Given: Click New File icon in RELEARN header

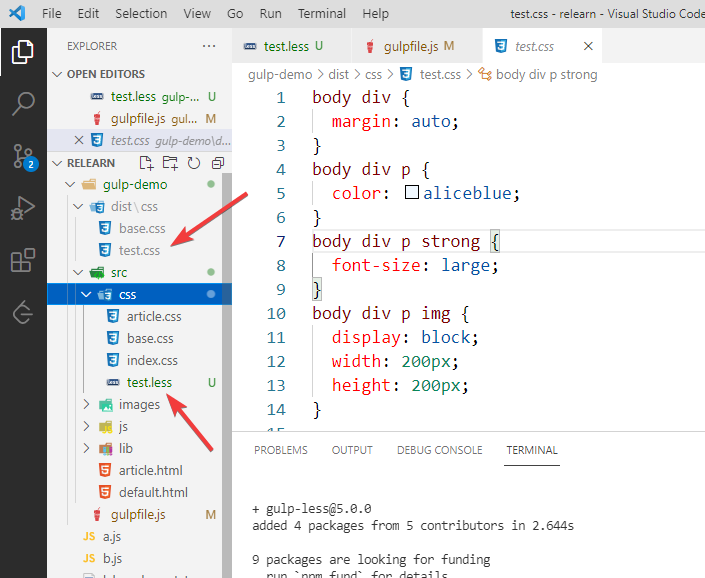Looking at the screenshot, I should coord(146,163).
